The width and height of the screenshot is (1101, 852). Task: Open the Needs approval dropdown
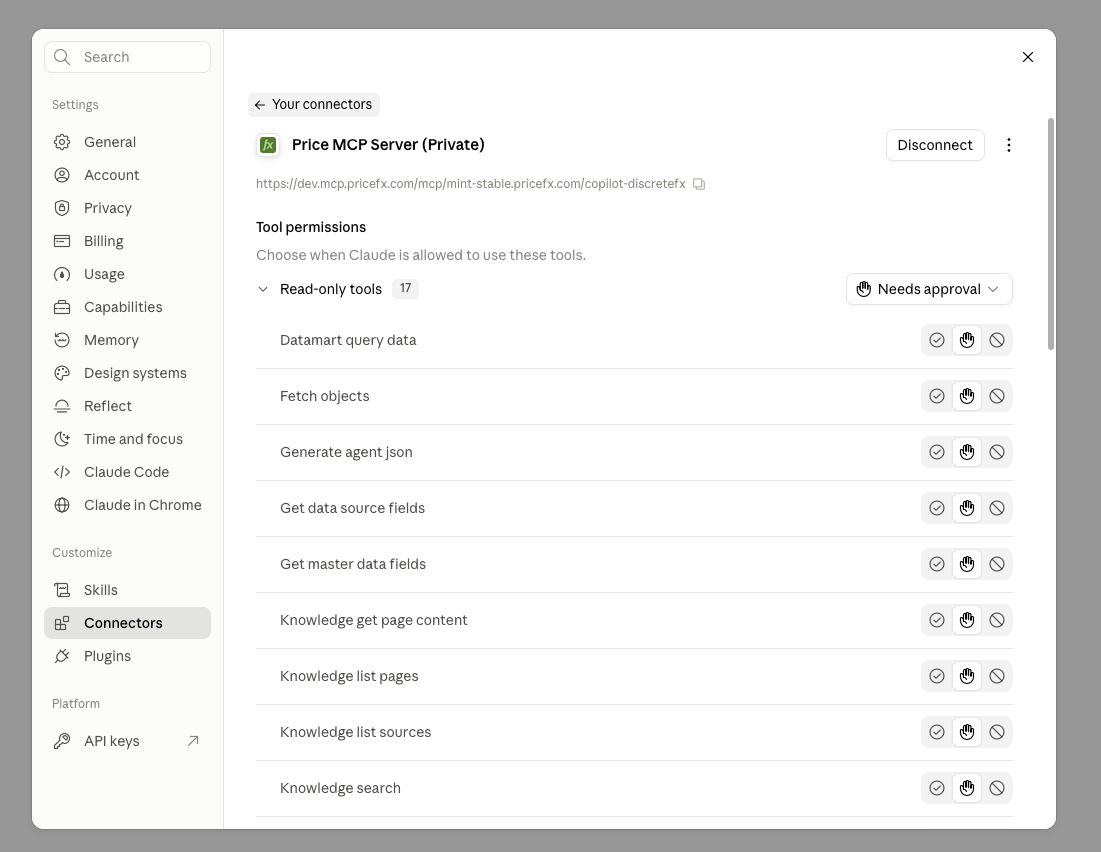929,289
